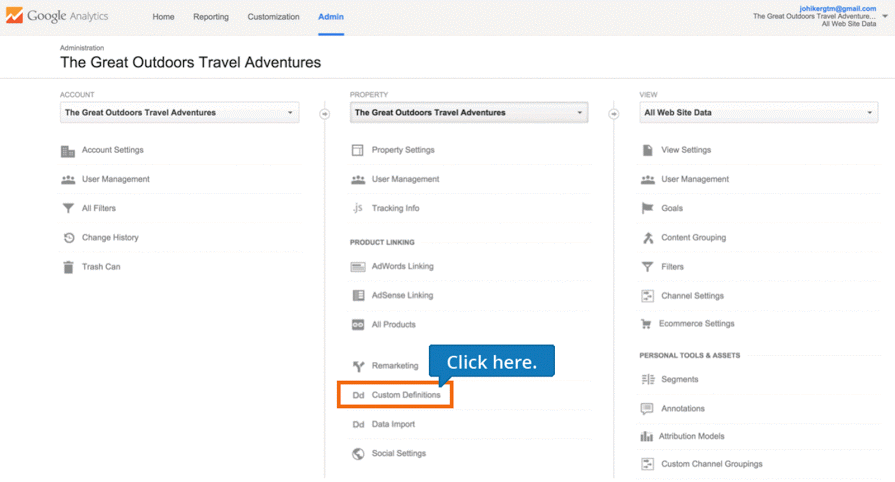Click the Segments icon
Viewport: 895px width, 482px height.
click(648, 380)
